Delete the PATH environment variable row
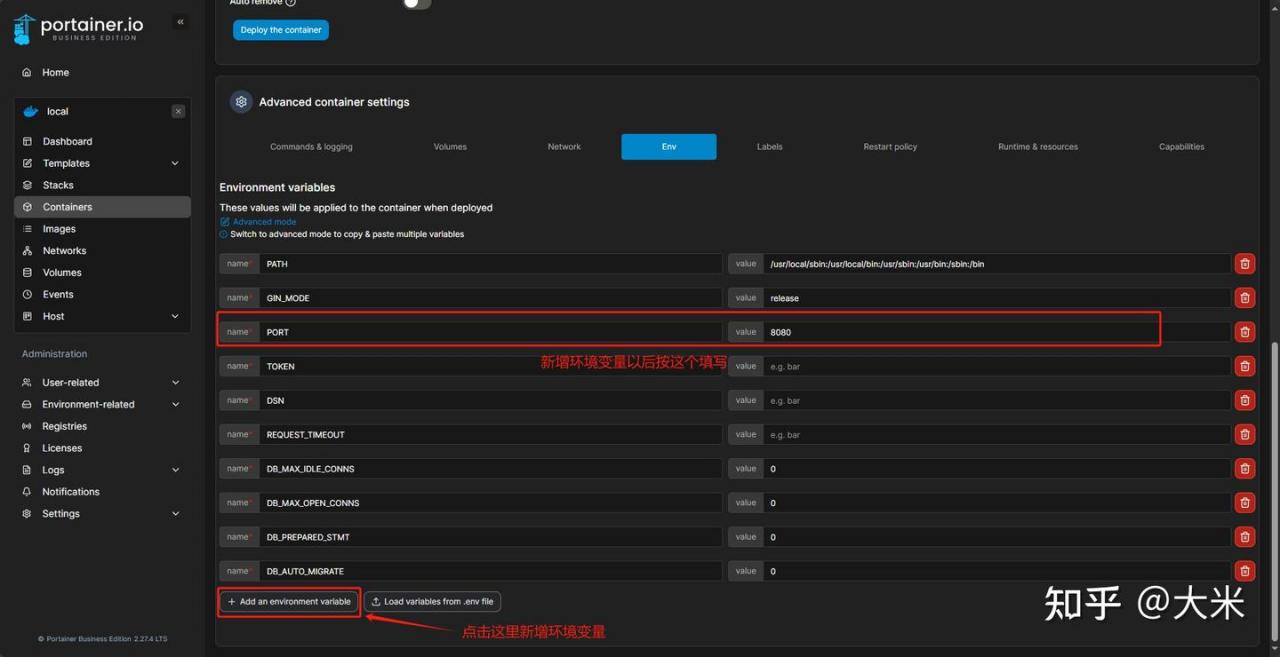This screenshot has width=1280, height=657. [x=1244, y=264]
